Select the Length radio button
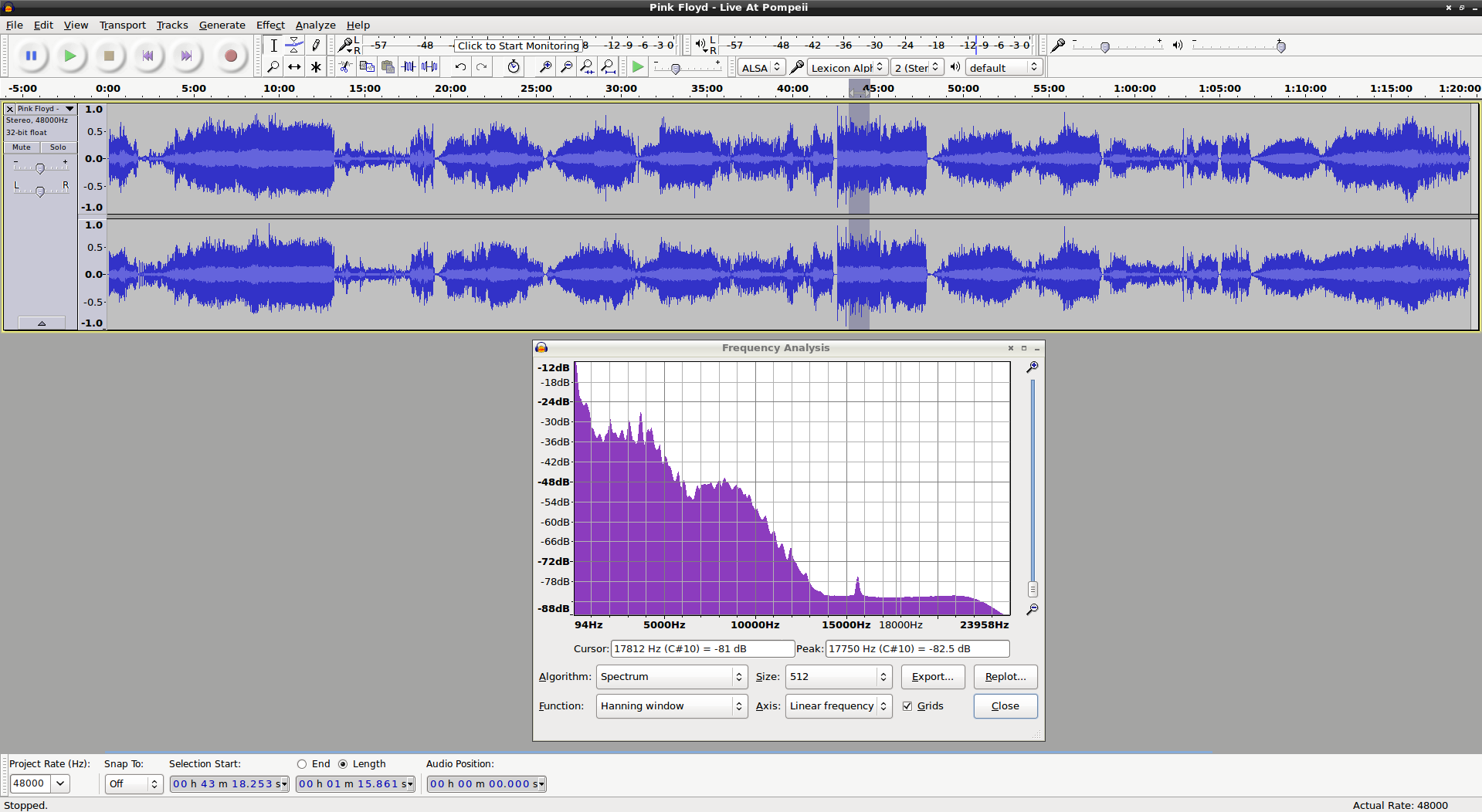 point(343,764)
